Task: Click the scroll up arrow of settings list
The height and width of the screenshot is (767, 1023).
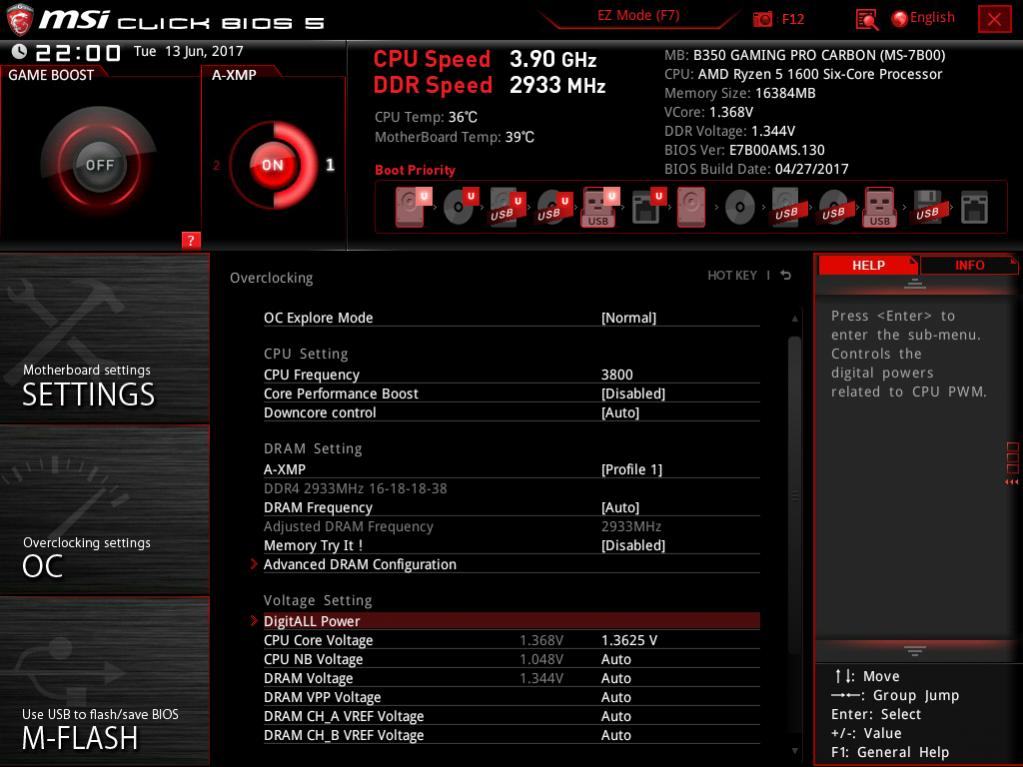Action: pyautogui.click(x=794, y=318)
